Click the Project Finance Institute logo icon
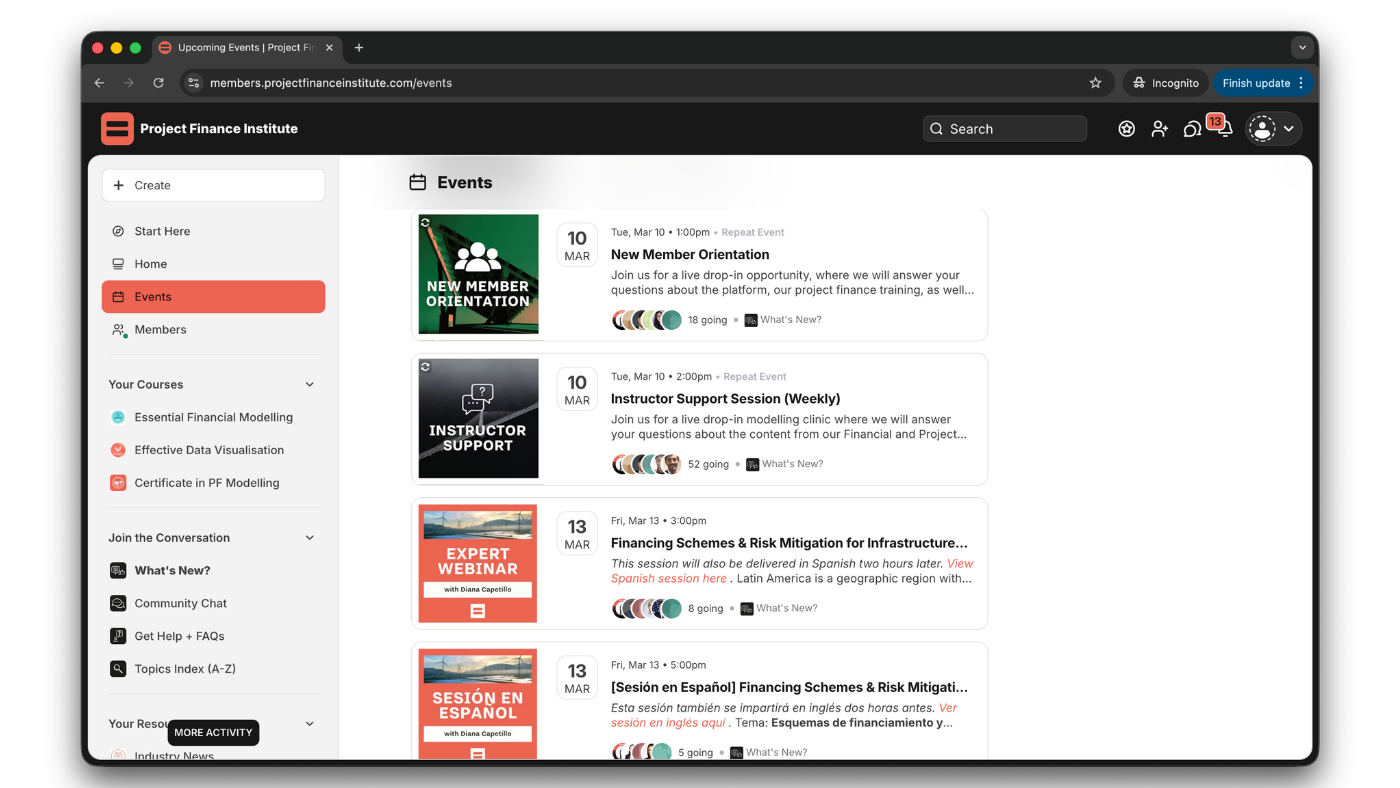1400x788 pixels. pos(117,129)
